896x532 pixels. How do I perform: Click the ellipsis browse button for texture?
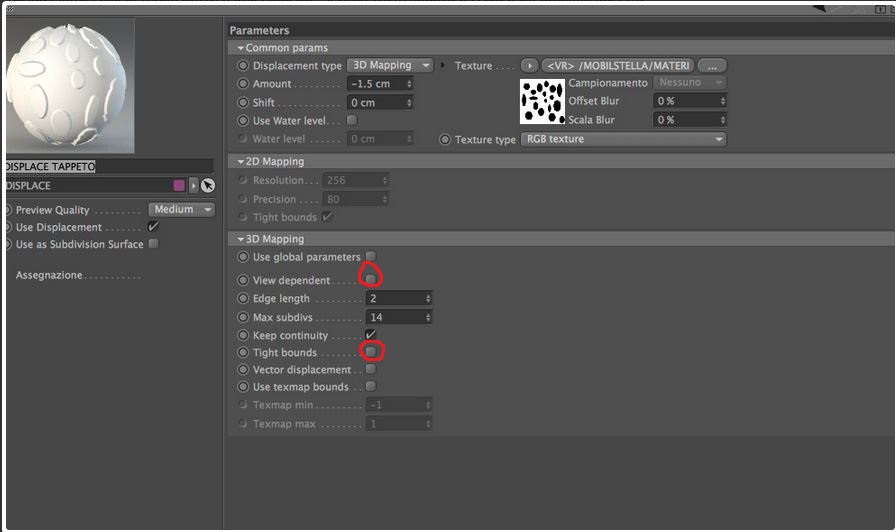tap(712, 66)
